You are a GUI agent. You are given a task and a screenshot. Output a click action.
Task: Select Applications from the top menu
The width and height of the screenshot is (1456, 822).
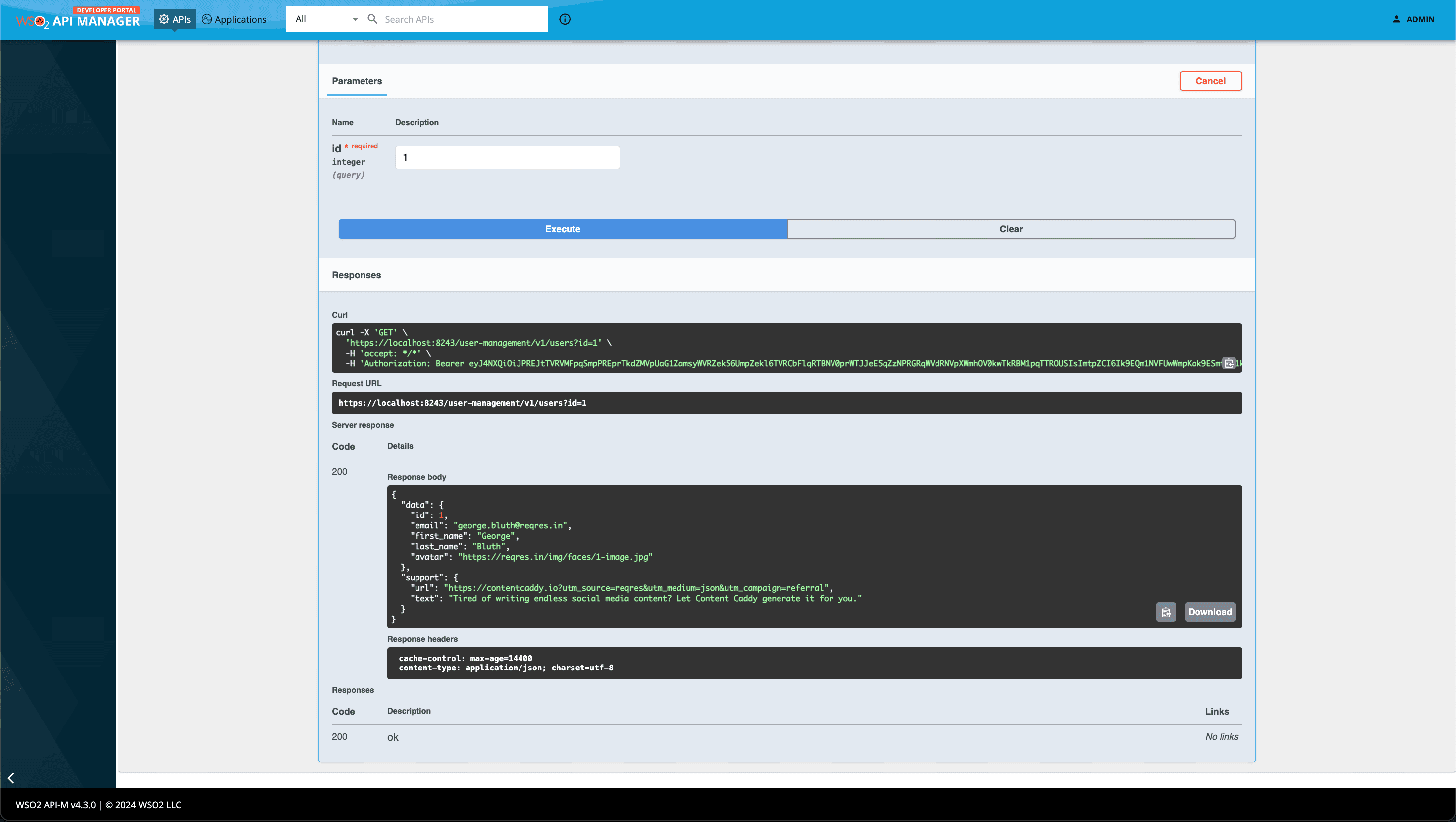click(241, 19)
